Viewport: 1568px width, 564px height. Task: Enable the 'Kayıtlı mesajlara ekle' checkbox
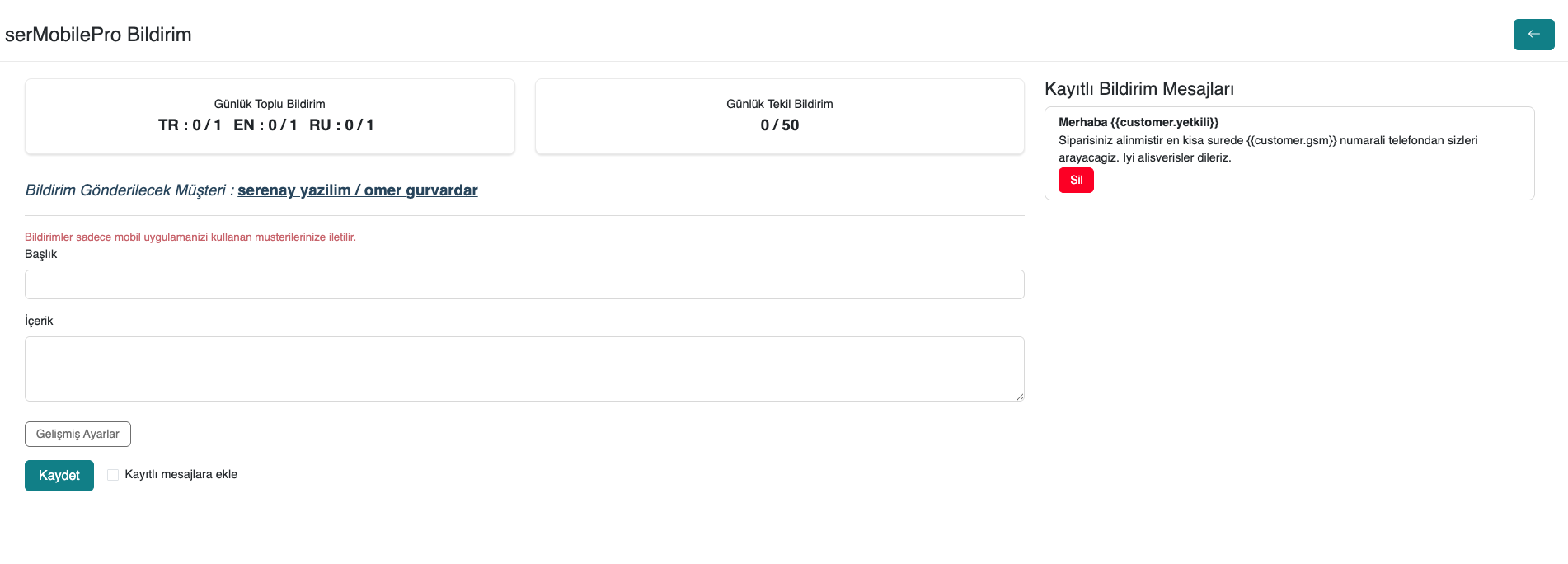(113, 475)
